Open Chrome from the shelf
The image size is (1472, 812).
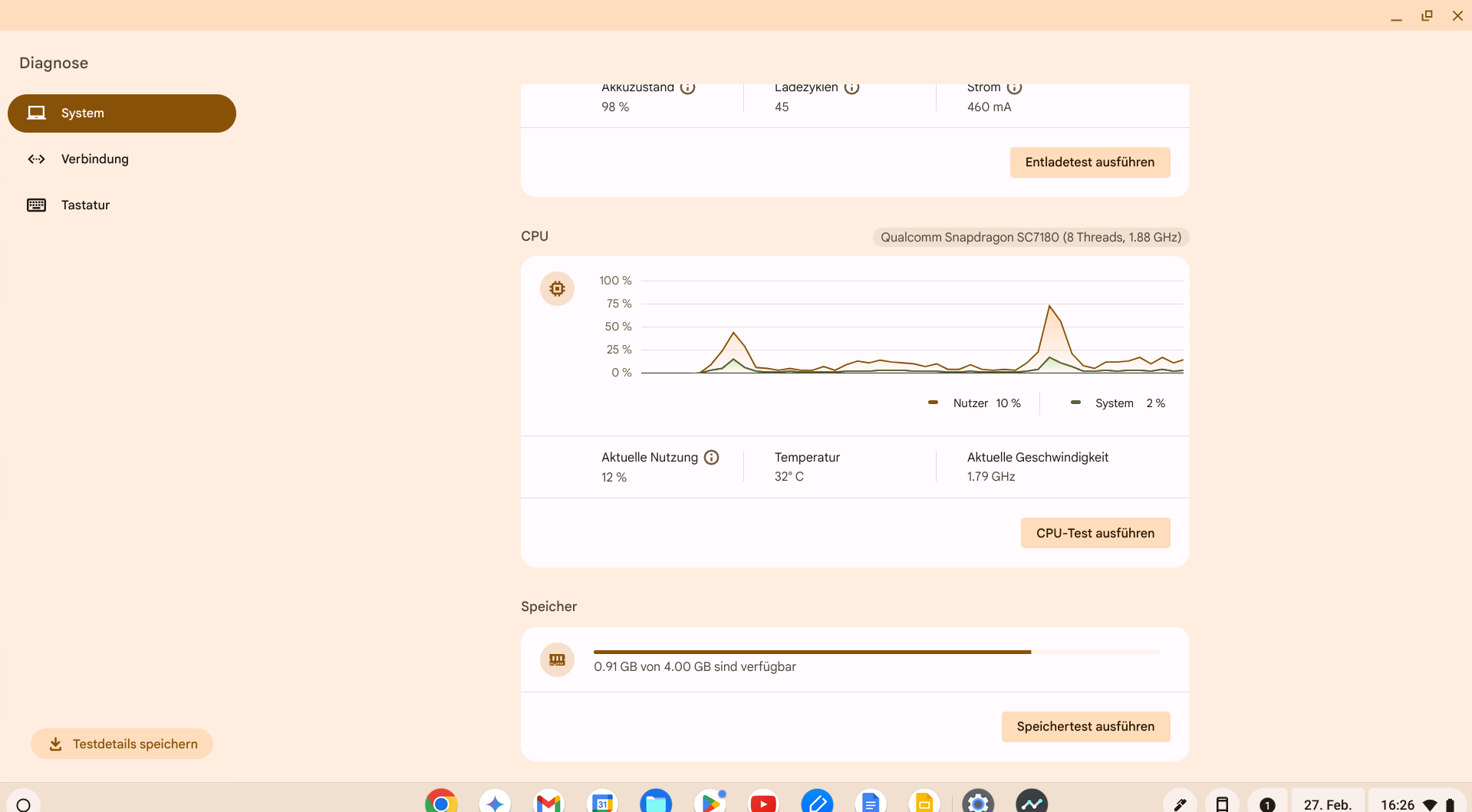[x=441, y=803]
